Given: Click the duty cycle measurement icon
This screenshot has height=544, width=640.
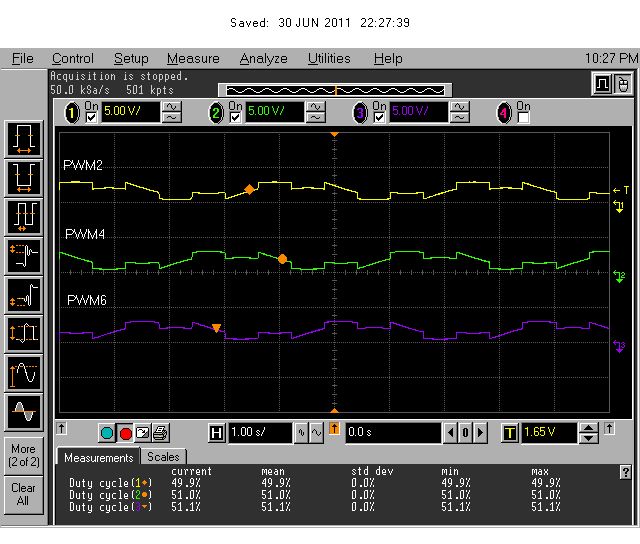Looking at the screenshot, I should coord(24,215).
